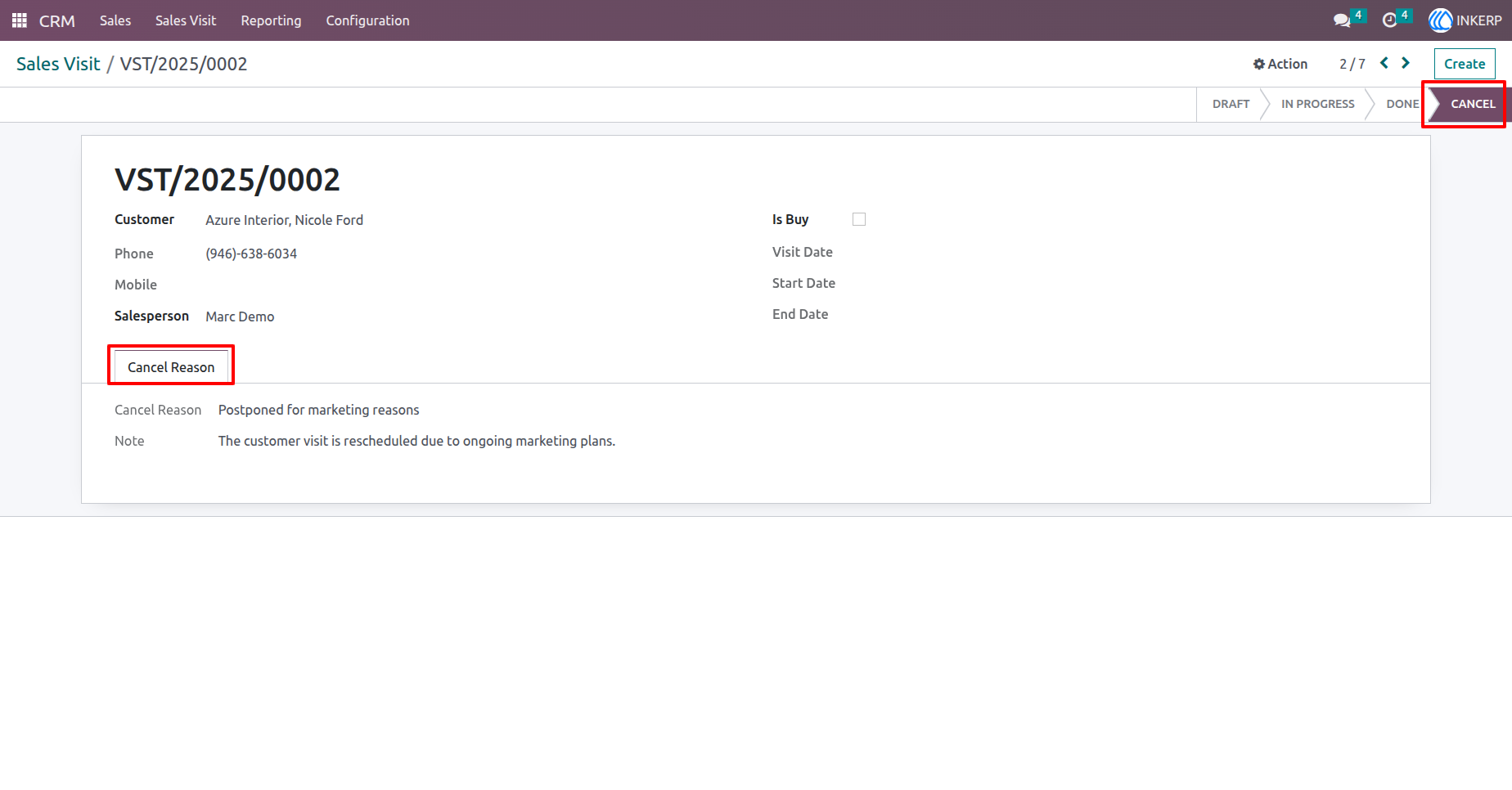Toggle the Is Buy checkbox

click(x=859, y=219)
